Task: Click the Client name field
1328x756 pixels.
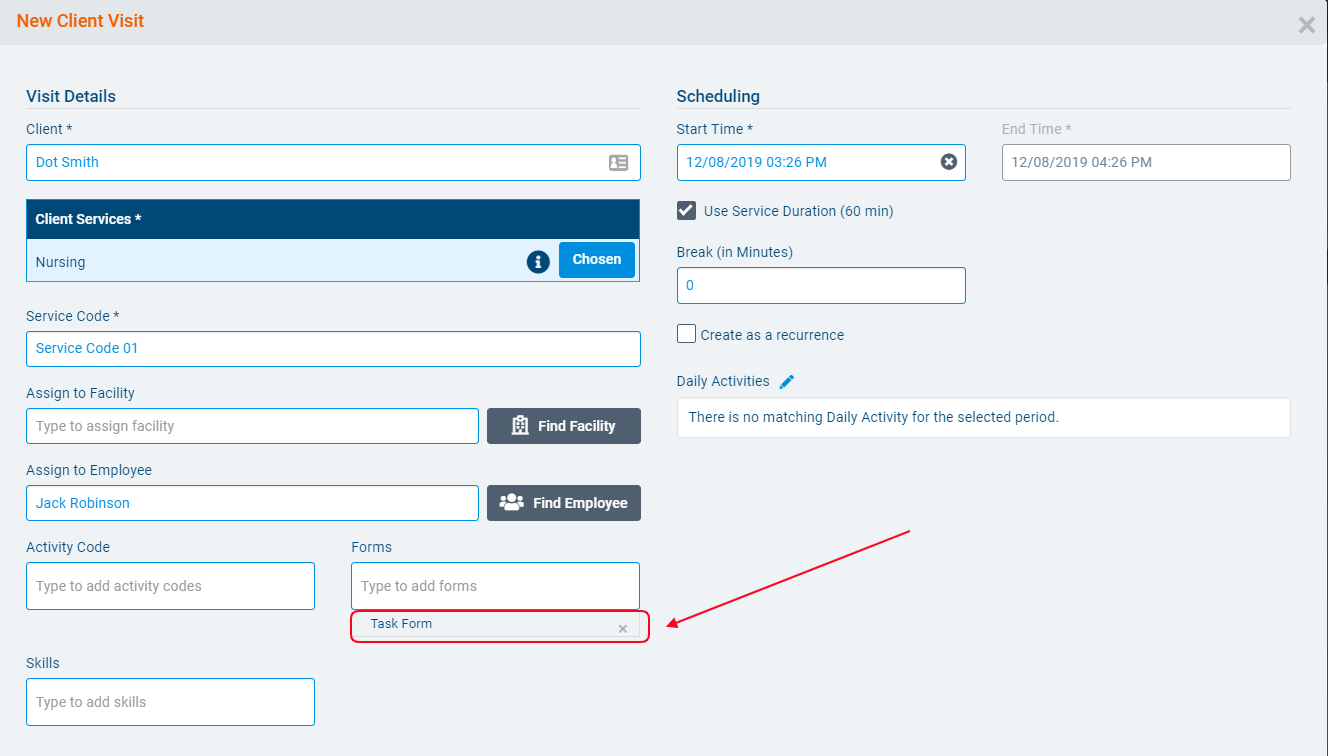Action: tap(310, 162)
